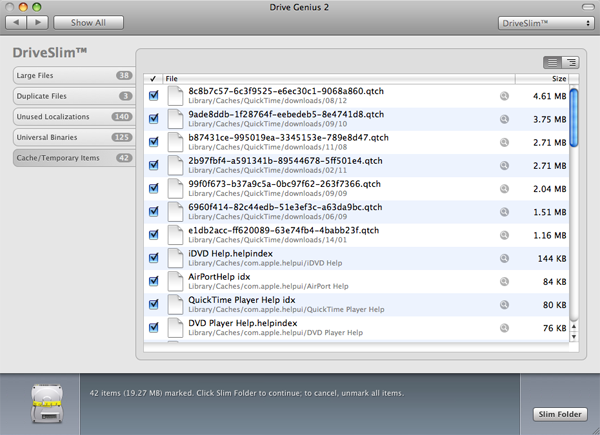
Task: Open the Unused Localizations category
Action: pyautogui.click(x=73, y=117)
